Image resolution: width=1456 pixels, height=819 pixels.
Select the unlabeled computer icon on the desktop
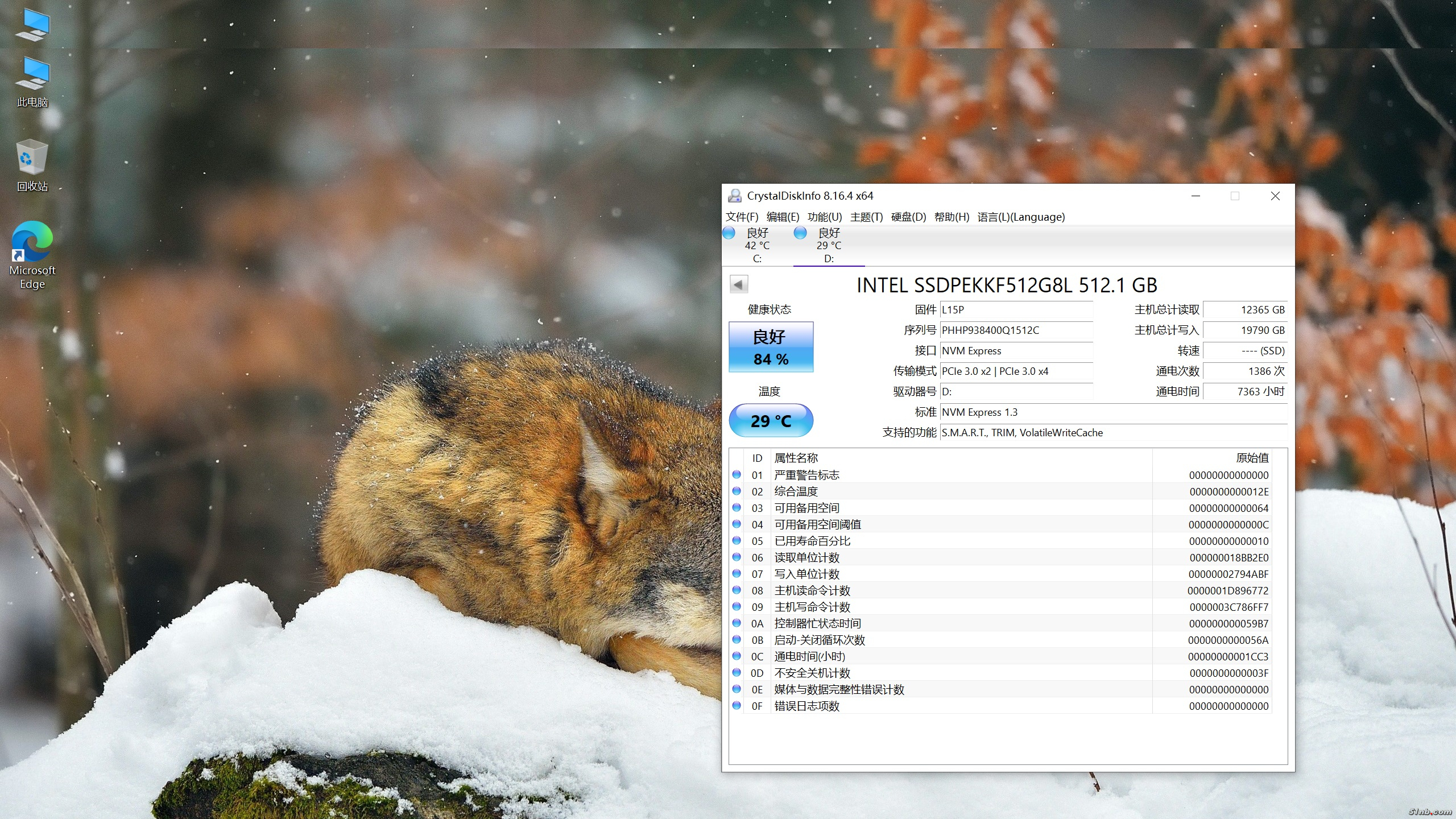[x=32, y=26]
